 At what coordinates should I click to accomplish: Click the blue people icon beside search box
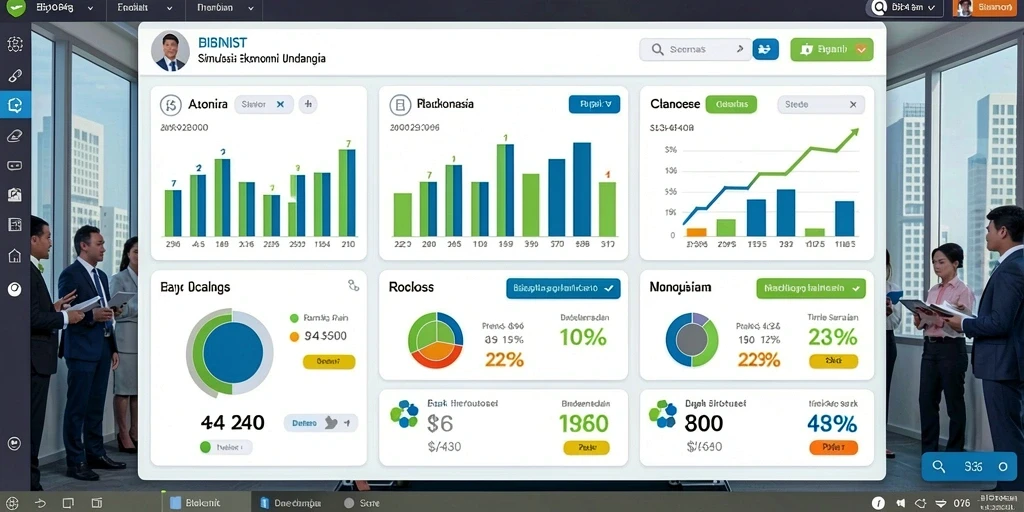(x=765, y=49)
